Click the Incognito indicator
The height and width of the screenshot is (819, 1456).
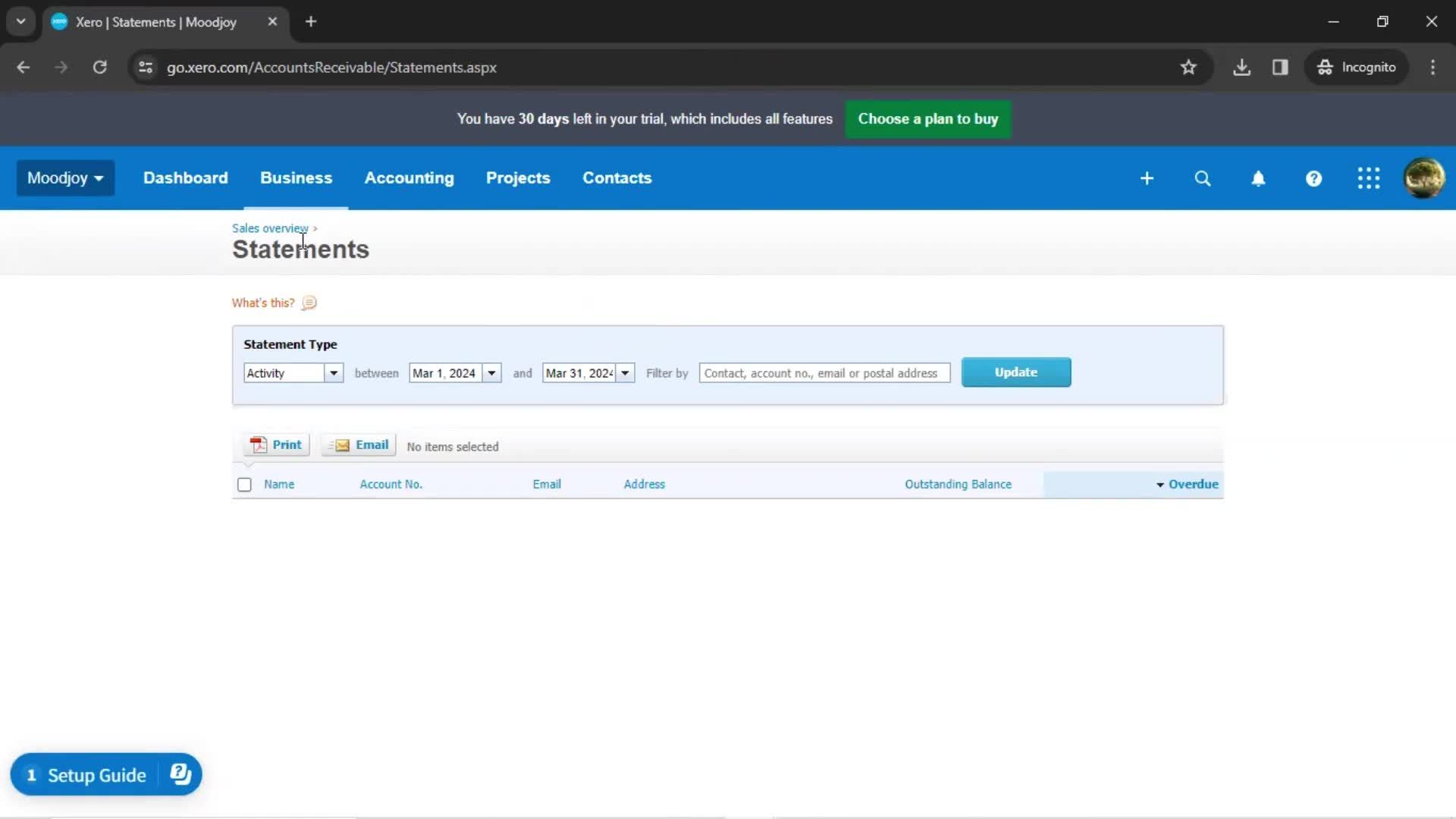pos(1357,67)
